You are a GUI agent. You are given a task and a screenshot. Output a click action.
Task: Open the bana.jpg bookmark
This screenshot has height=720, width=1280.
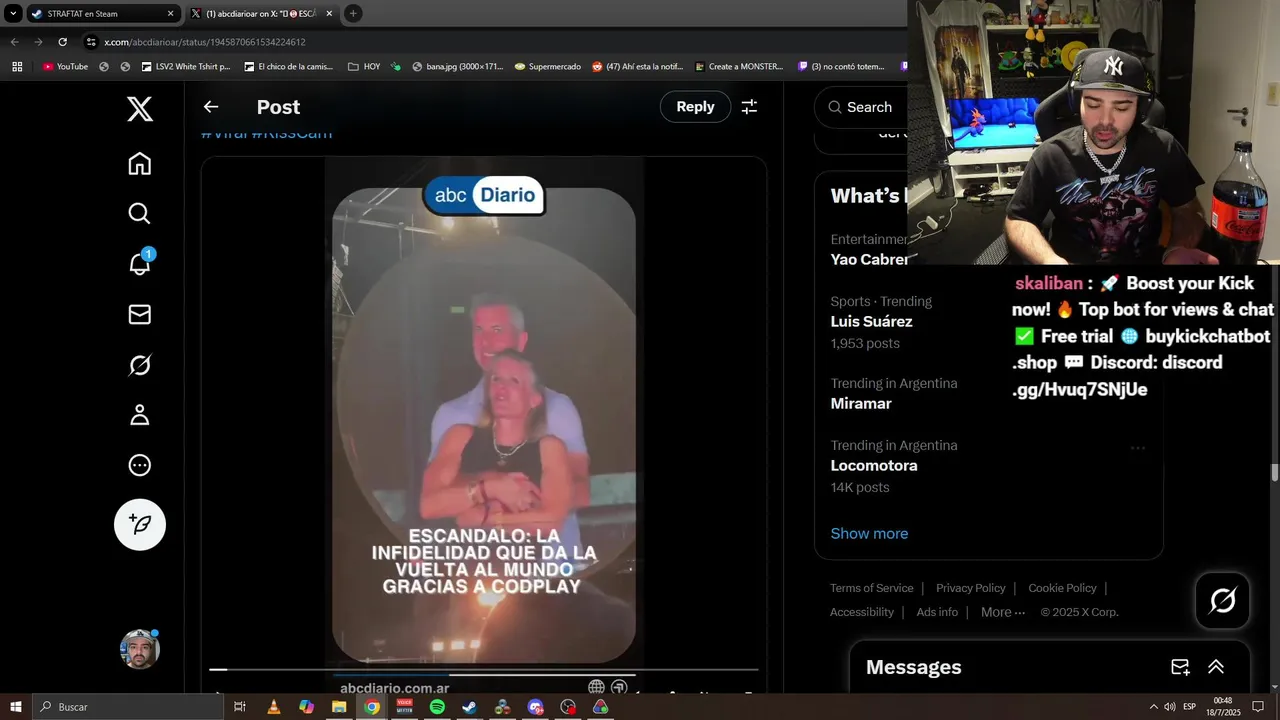point(457,67)
